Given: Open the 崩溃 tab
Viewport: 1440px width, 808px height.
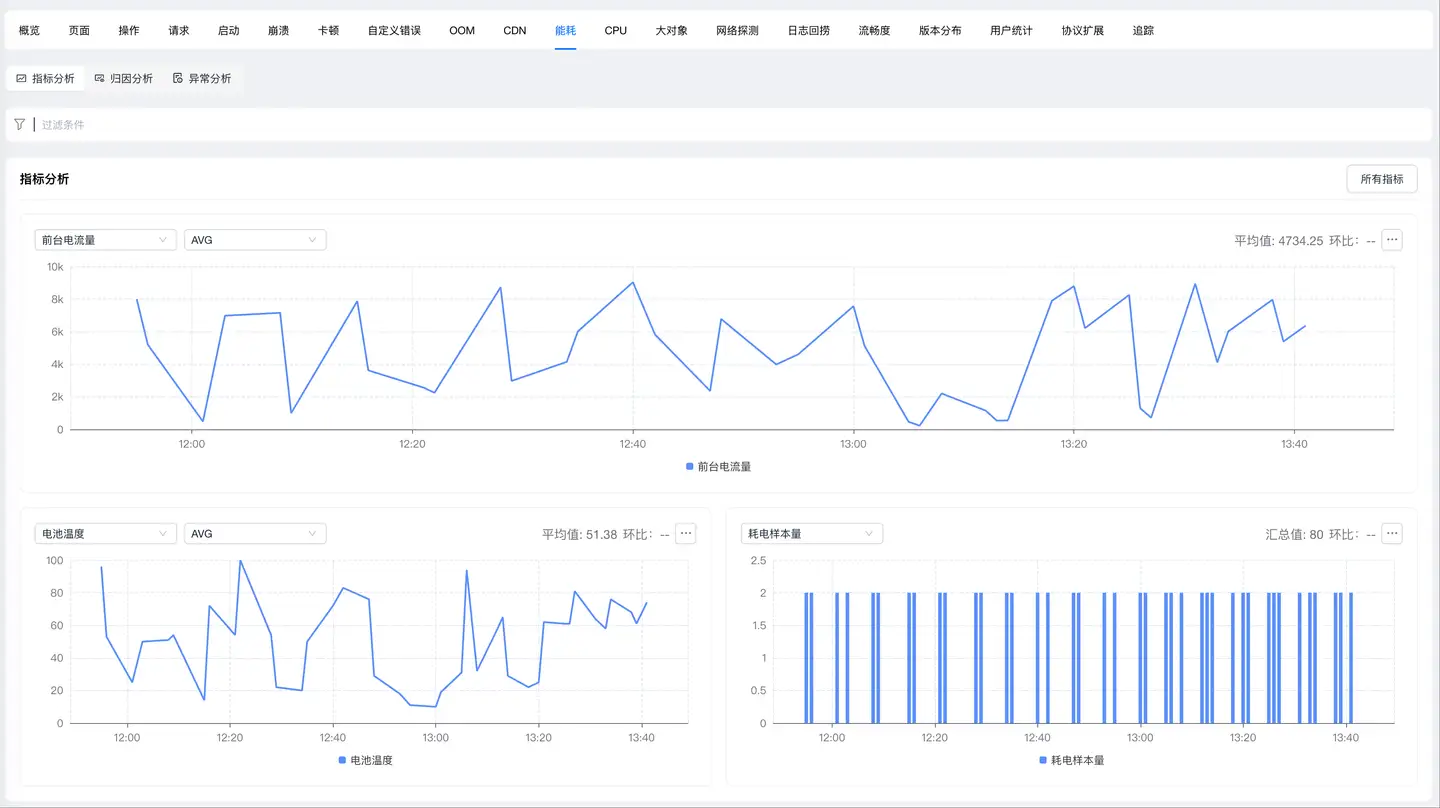Looking at the screenshot, I should pyautogui.click(x=278, y=31).
